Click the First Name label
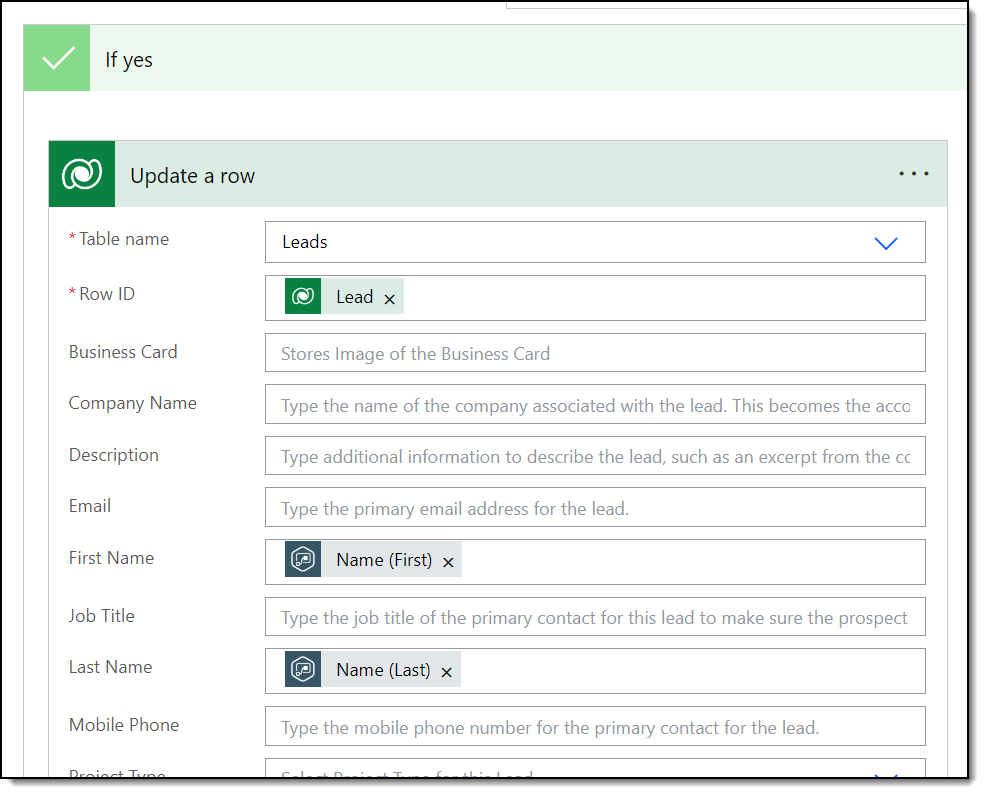 point(111,558)
